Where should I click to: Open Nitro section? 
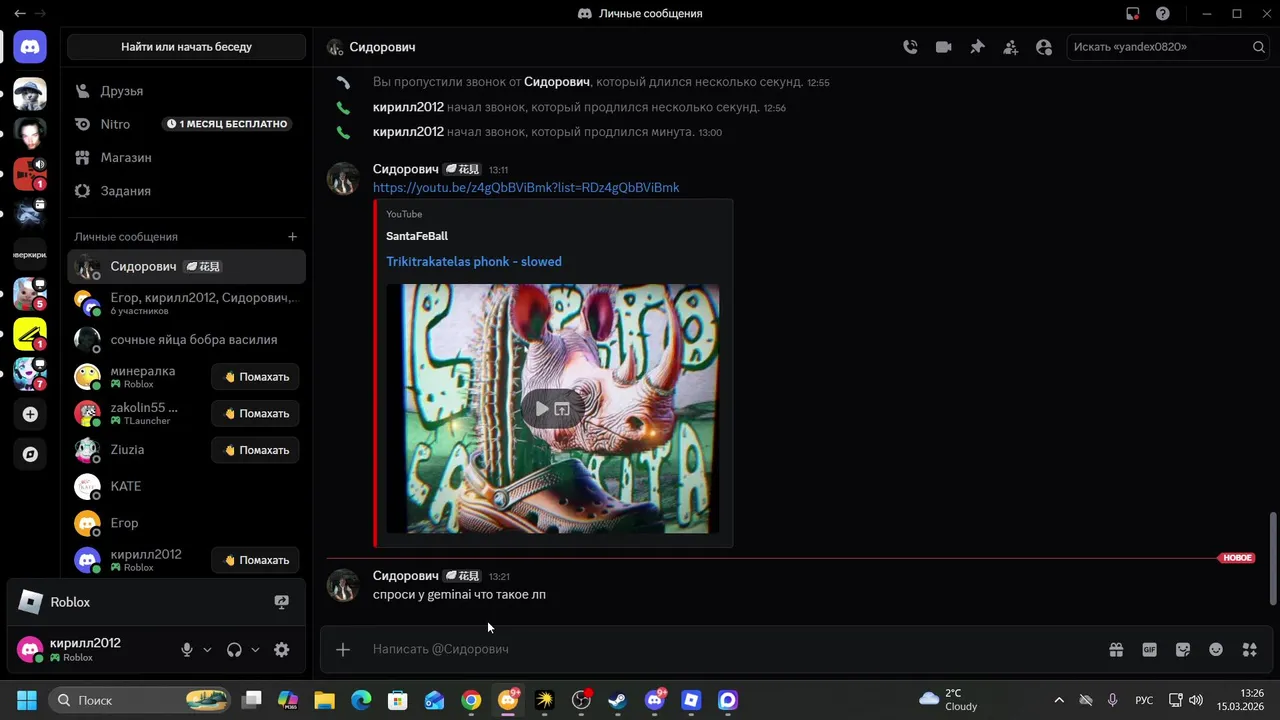coord(186,124)
